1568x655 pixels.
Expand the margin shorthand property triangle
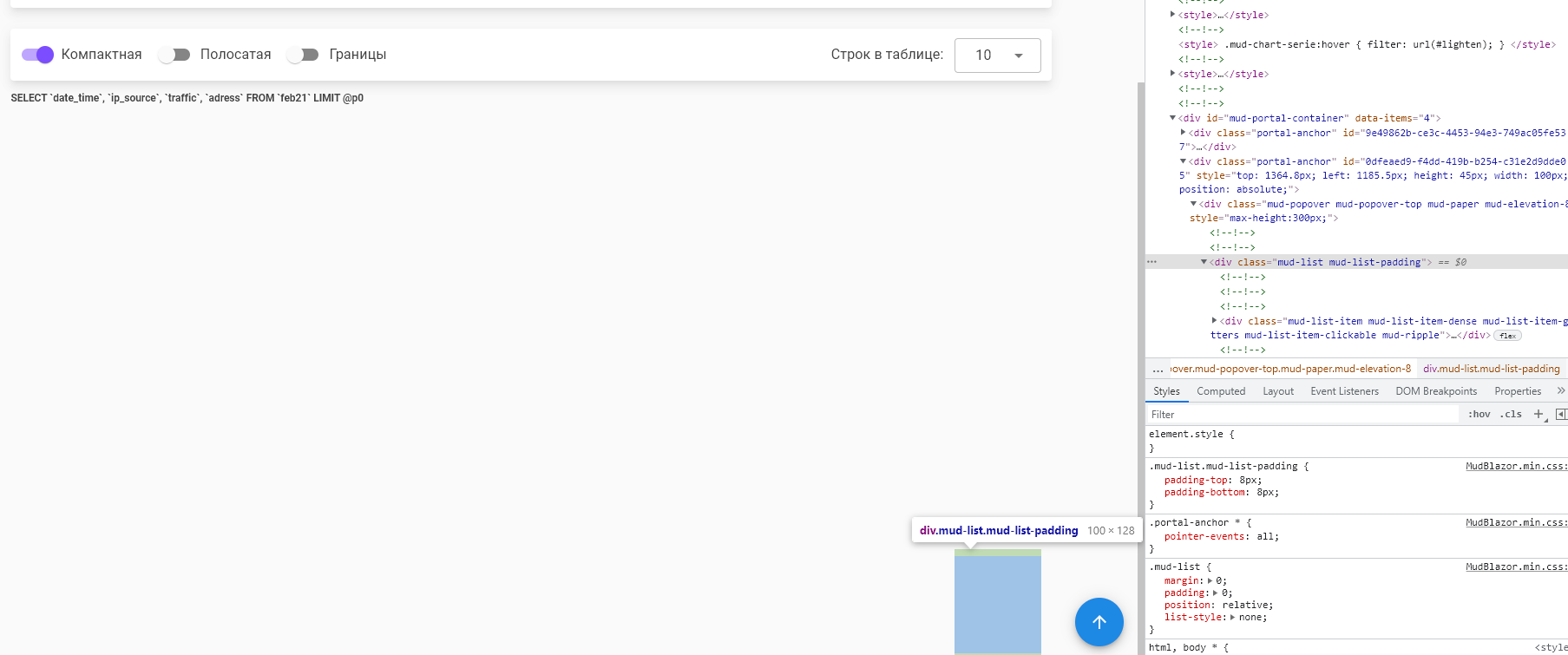(x=1210, y=581)
